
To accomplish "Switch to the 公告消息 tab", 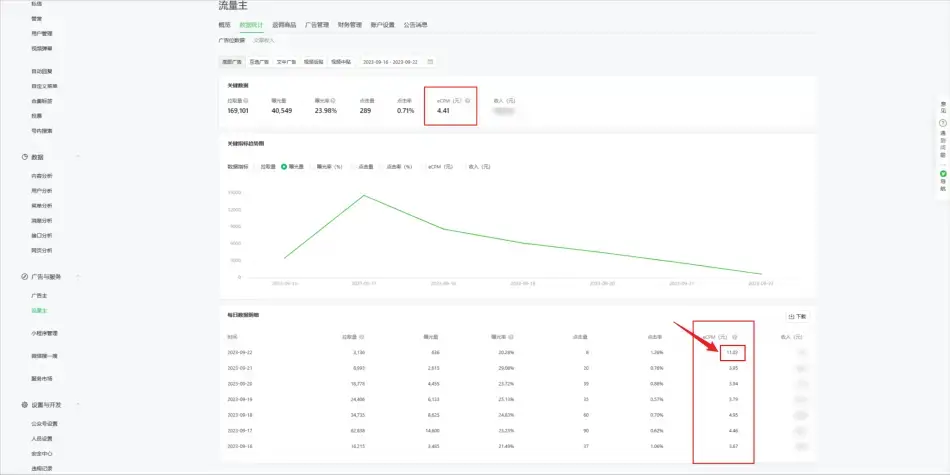I will (416, 25).
